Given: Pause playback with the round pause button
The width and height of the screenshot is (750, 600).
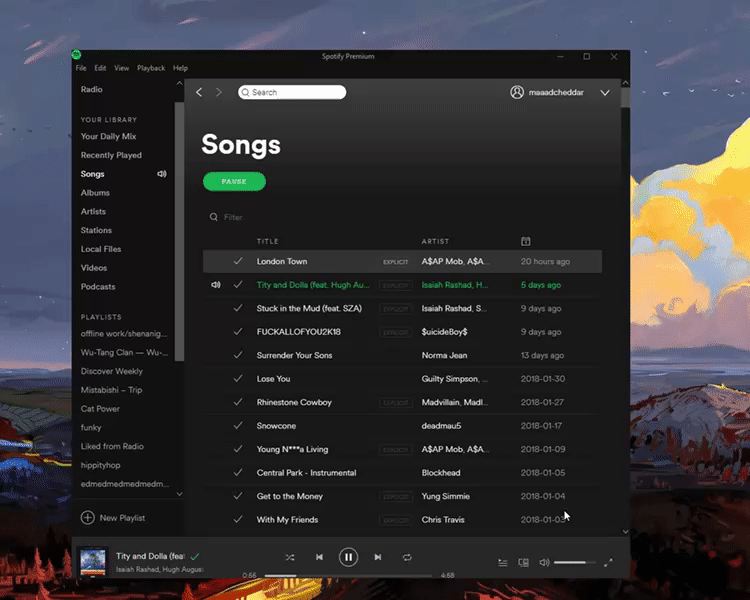Looking at the screenshot, I should (348, 557).
